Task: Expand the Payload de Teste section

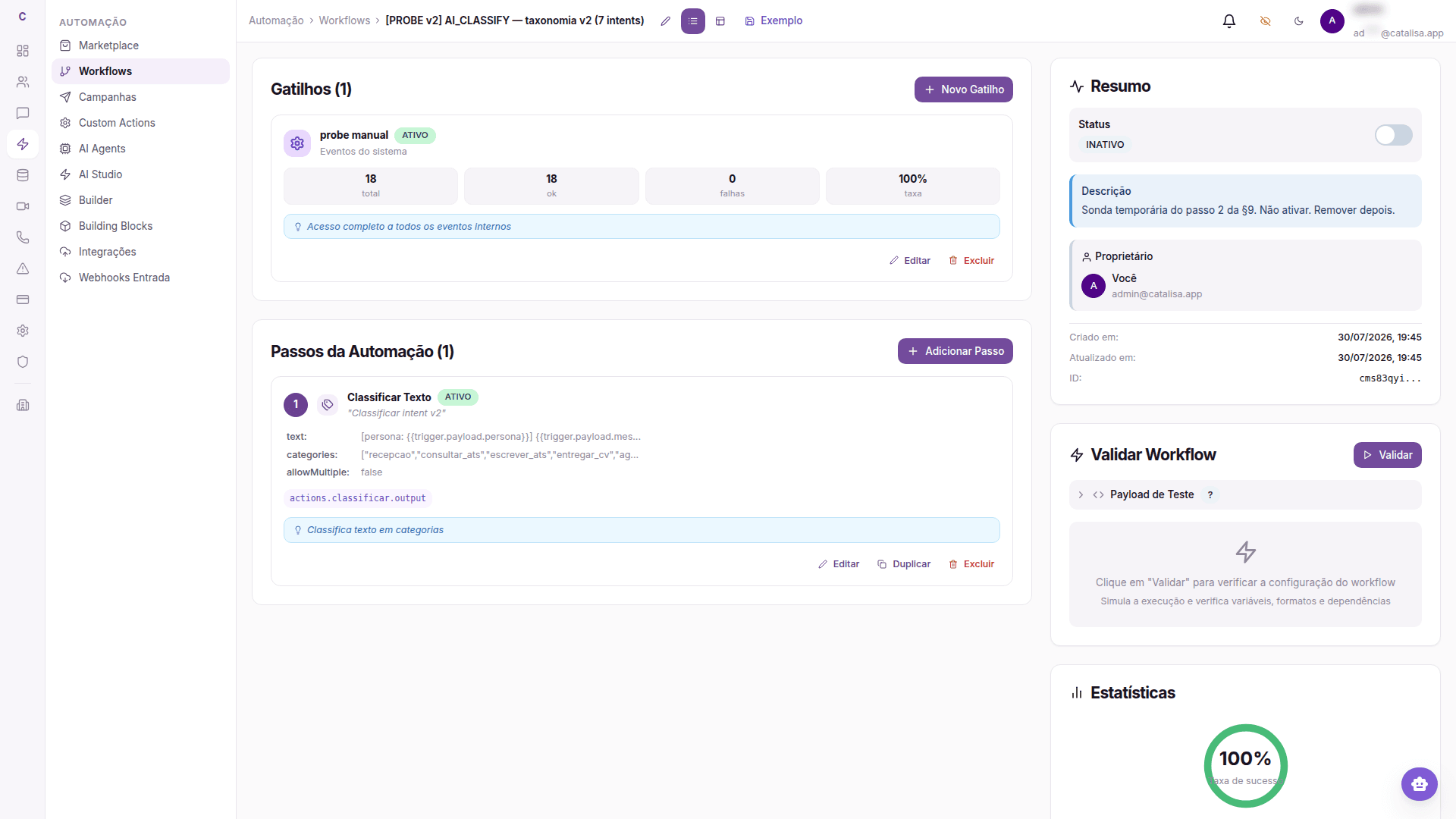Action: [x=1245, y=494]
